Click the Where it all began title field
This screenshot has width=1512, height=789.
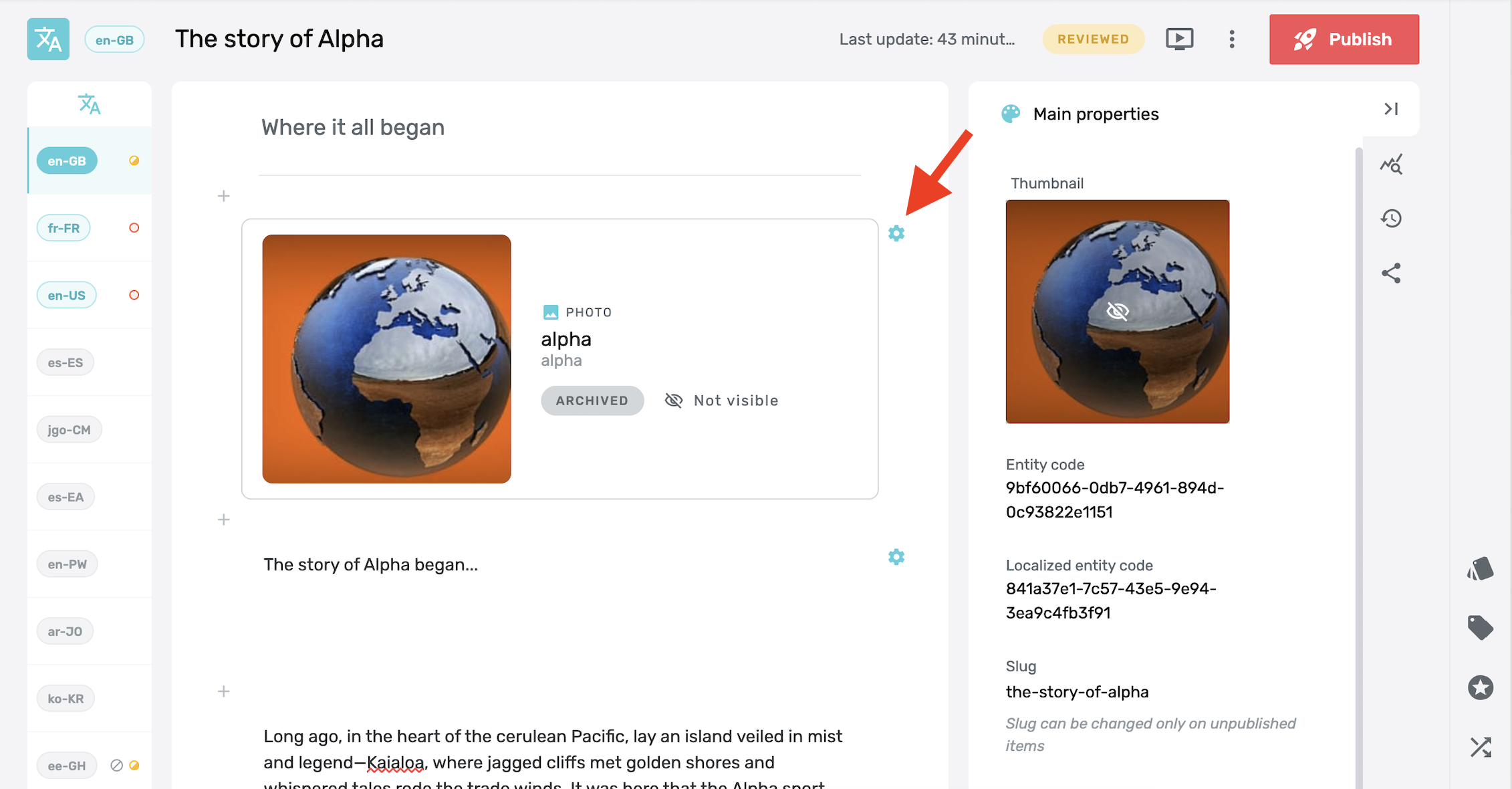coord(560,128)
